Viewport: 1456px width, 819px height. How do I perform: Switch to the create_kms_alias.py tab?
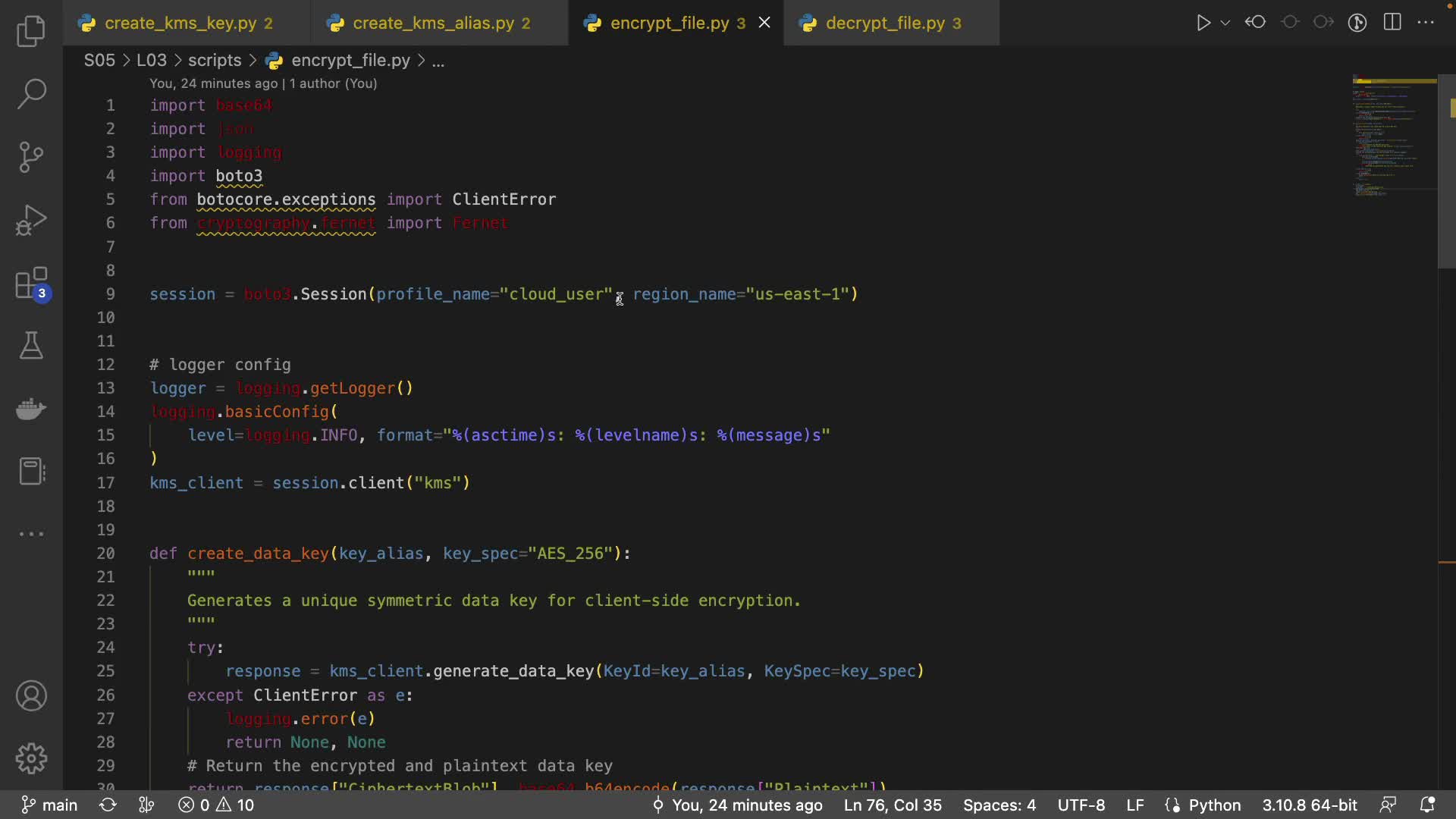(433, 23)
